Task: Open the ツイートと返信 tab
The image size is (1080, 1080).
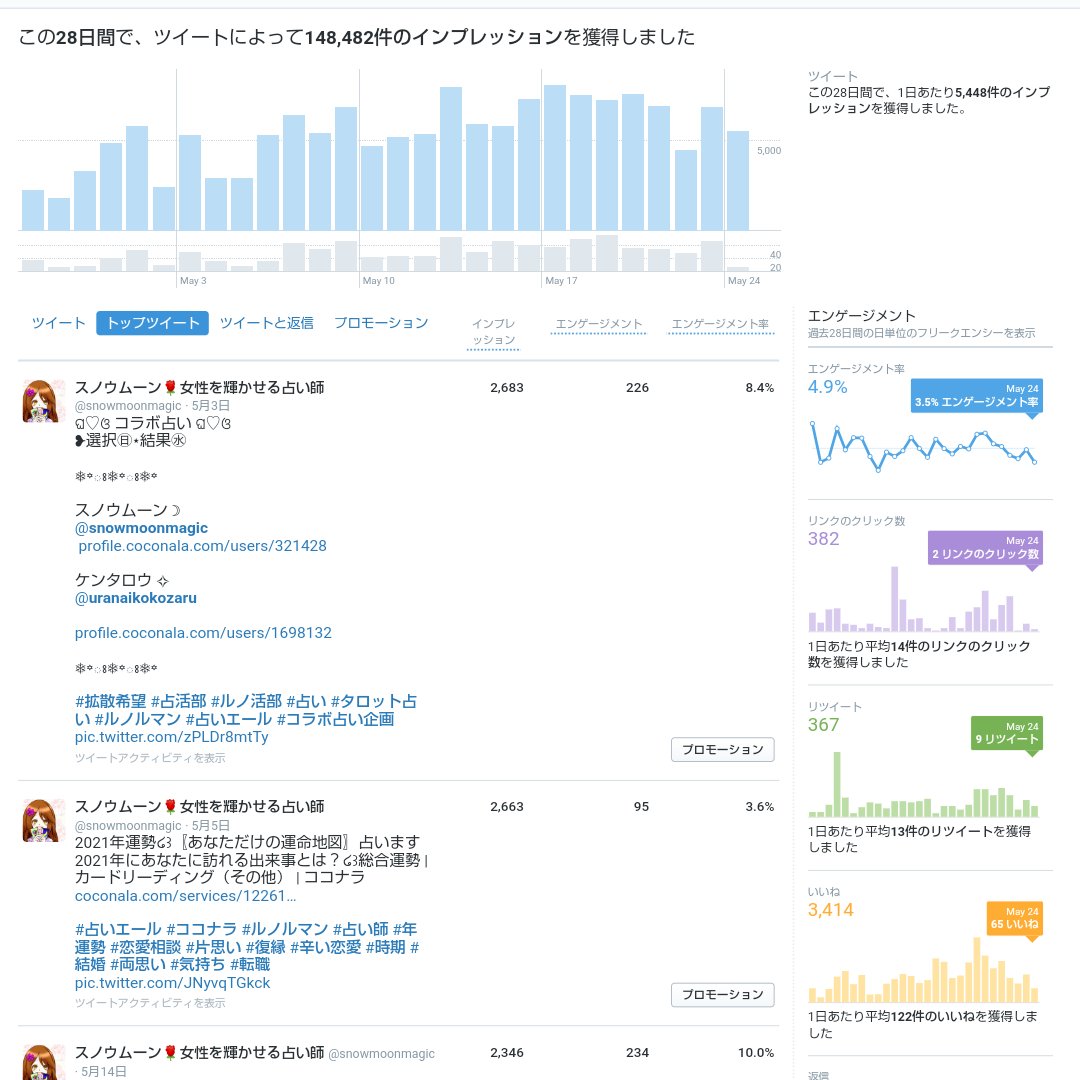Action: [x=270, y=323]
